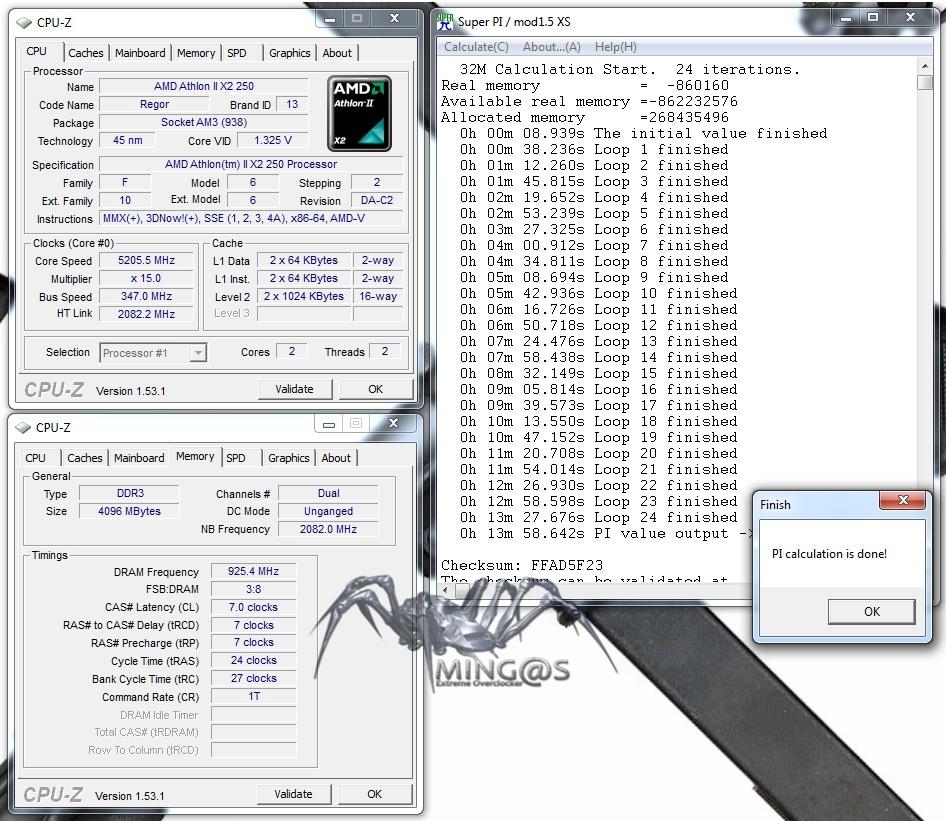Open the Help(H) menu in Super PI
Viewport: 946px width, 821px height.
pyautogui.click(x=615, y=47)
